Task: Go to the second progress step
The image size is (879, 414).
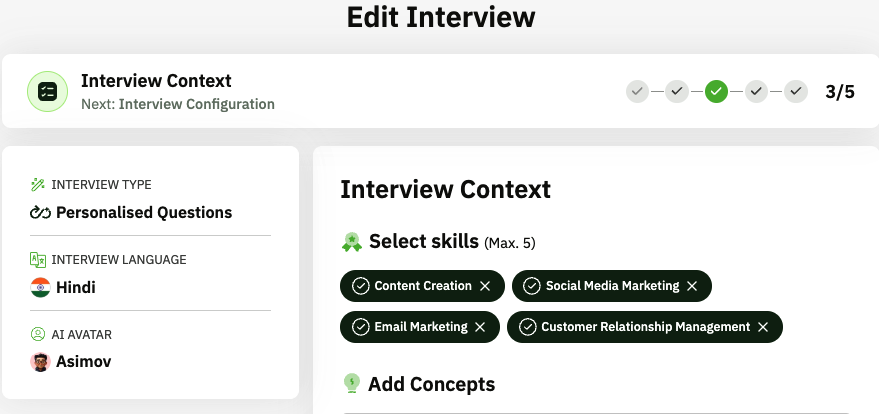Action: tap(677, 92)
